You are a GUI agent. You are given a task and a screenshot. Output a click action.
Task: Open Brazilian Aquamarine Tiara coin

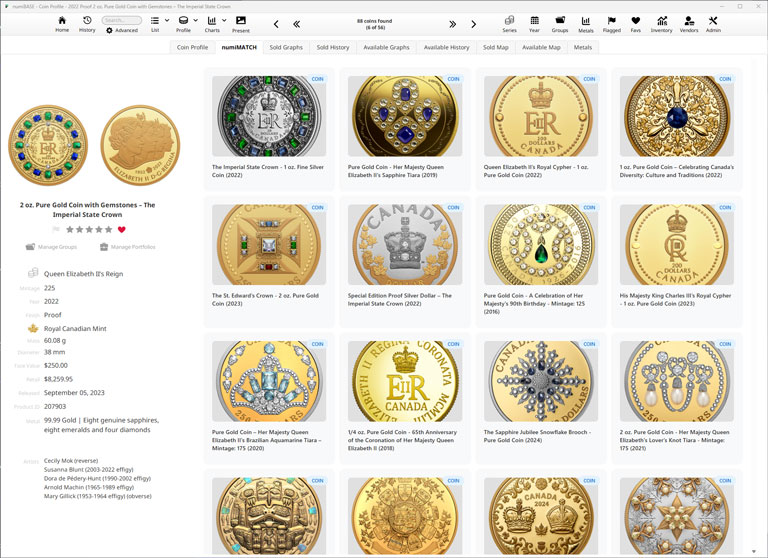pyautogui.click(x=269, y=398)
